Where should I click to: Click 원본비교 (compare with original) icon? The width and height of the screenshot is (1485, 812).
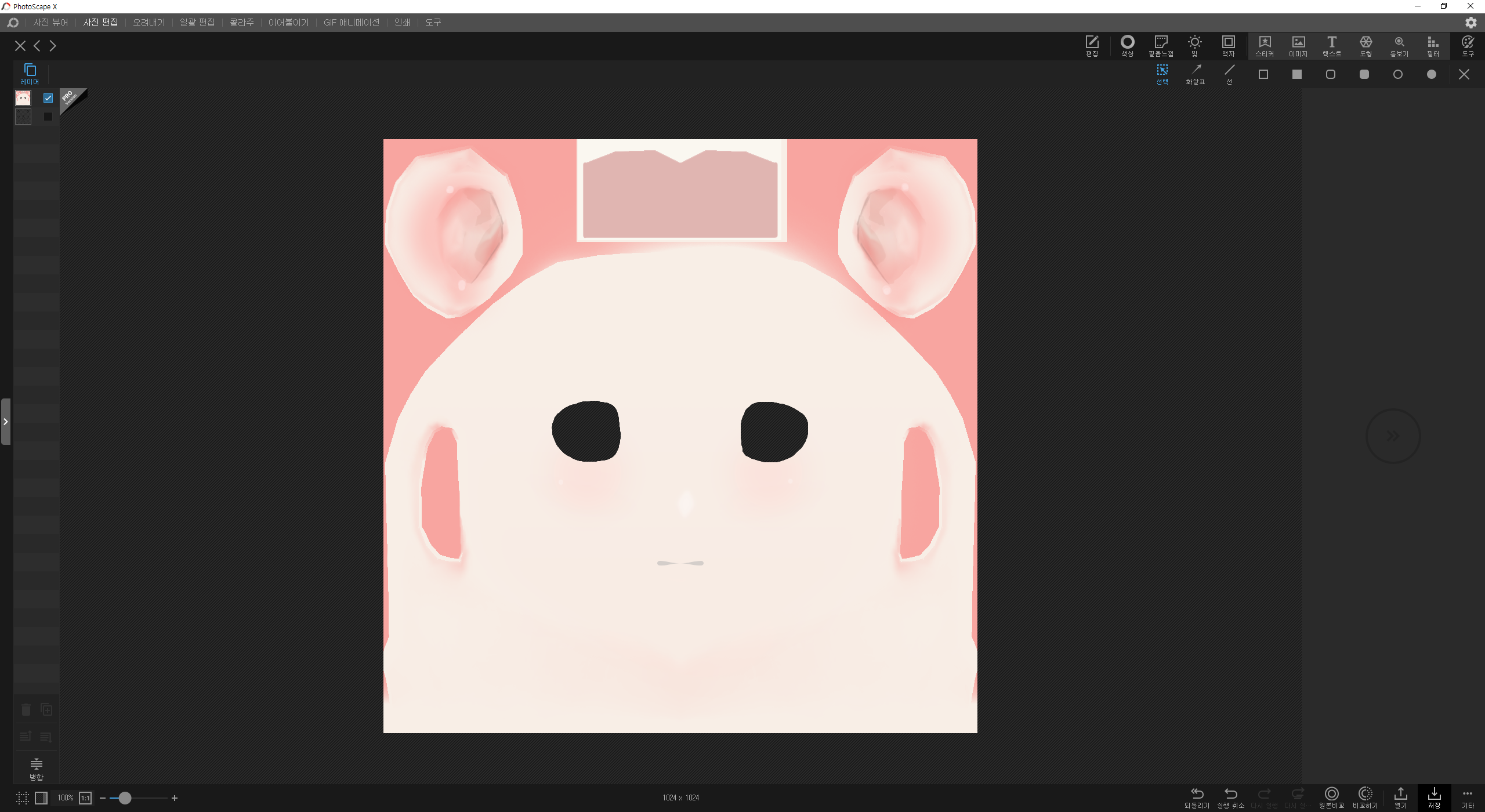(x=1331, y=797)
